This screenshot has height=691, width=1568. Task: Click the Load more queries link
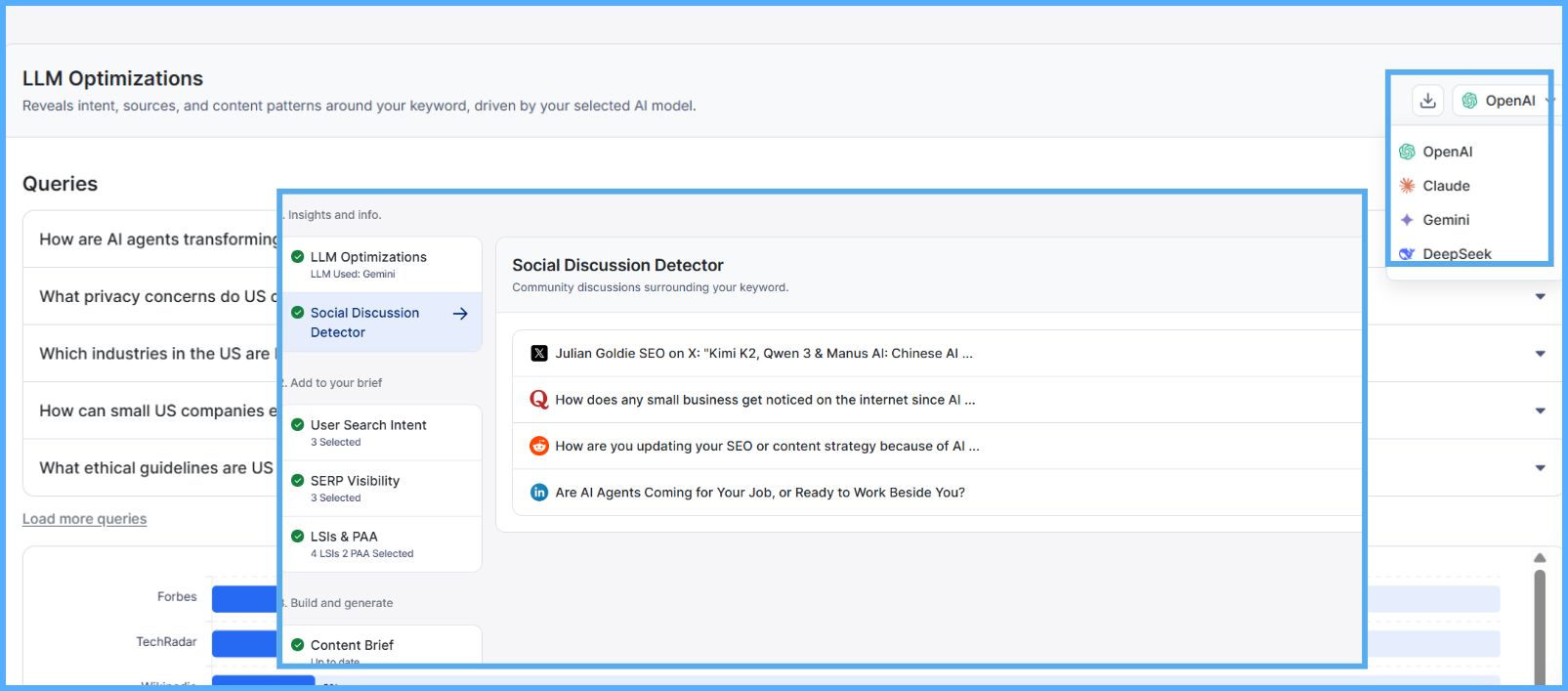(x=84, y=519)
